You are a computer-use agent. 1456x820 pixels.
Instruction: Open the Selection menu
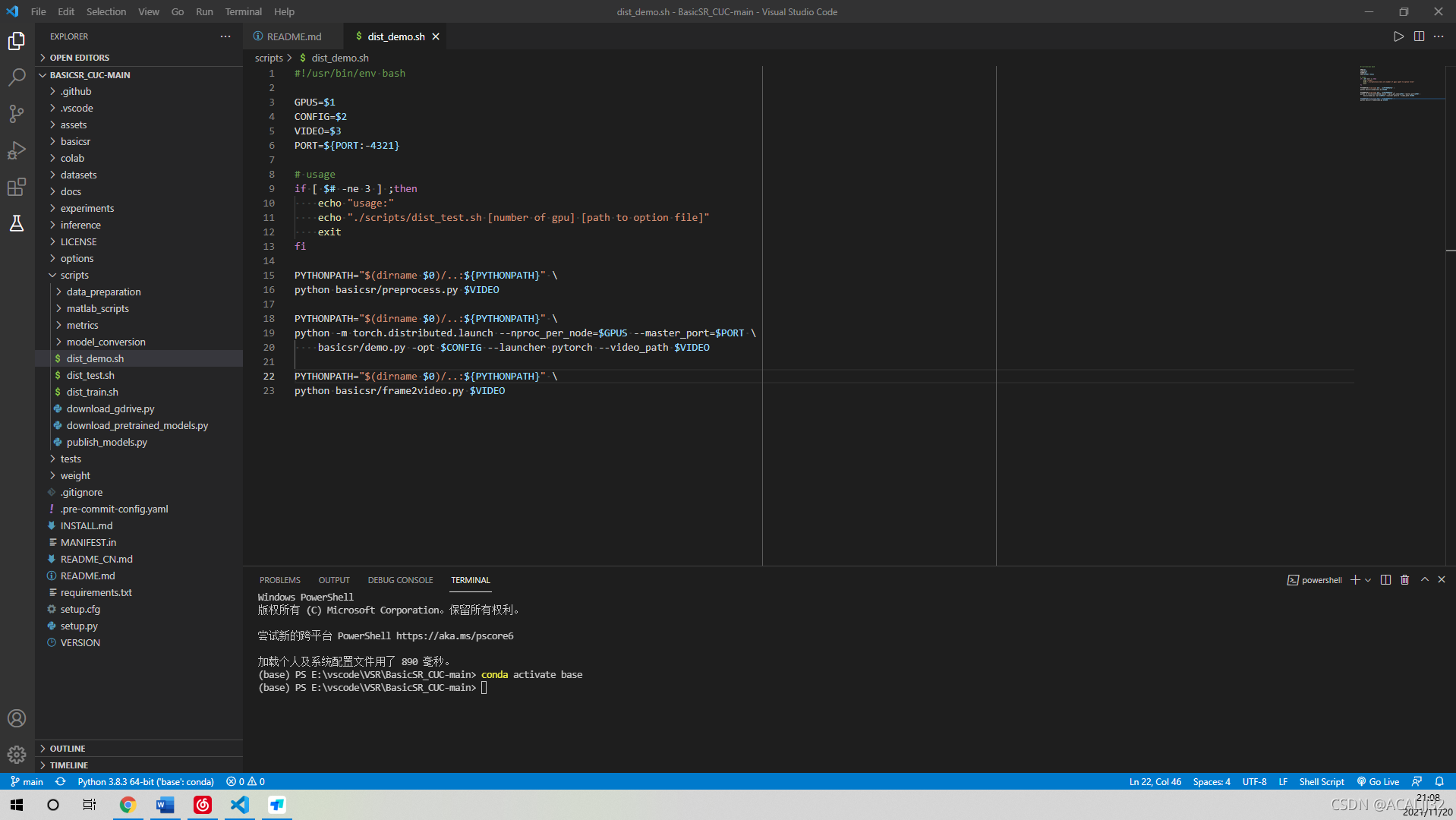tap(106, 11)
